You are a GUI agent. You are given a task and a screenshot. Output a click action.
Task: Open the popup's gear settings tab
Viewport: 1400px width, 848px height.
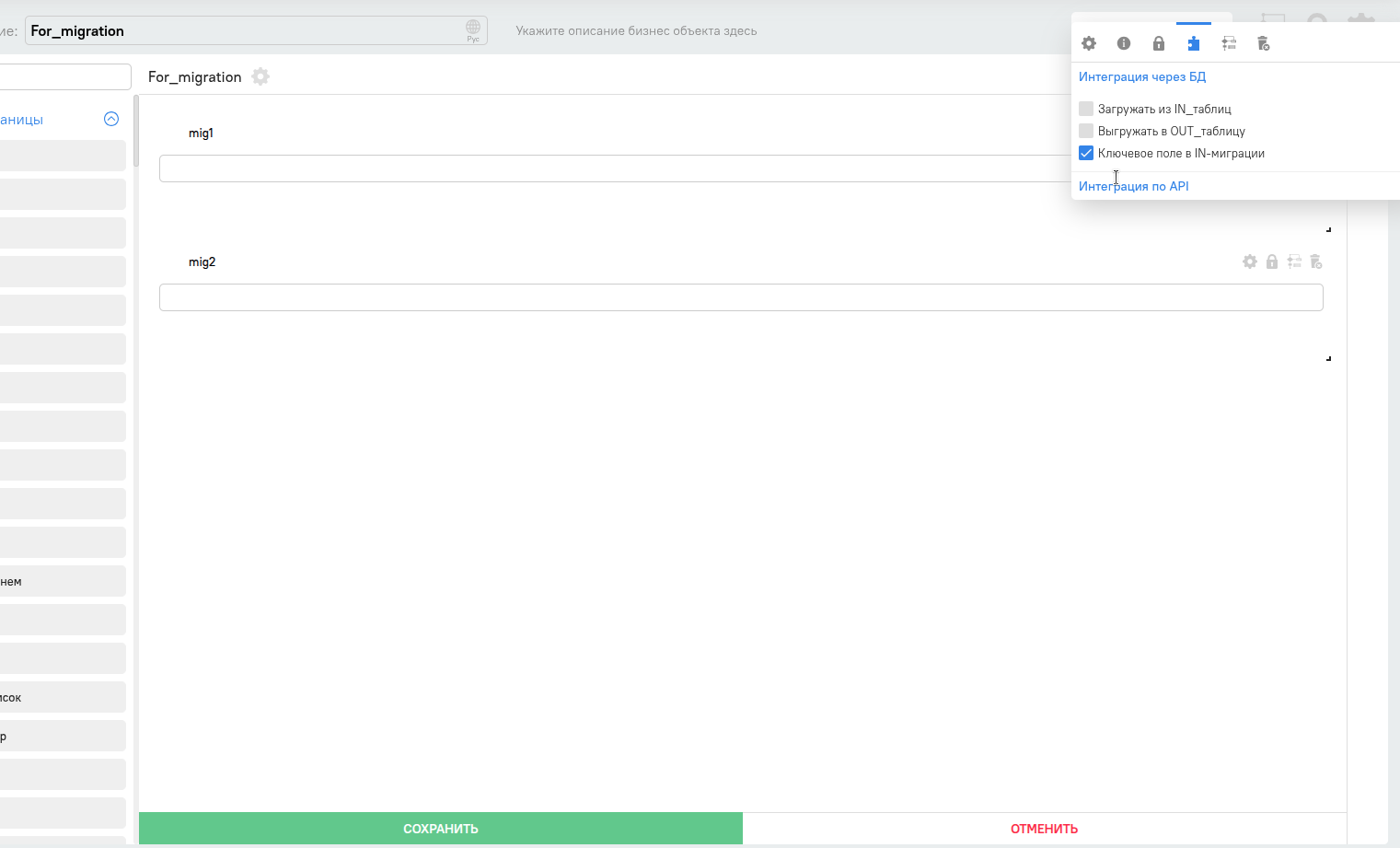click(1089, 43)
